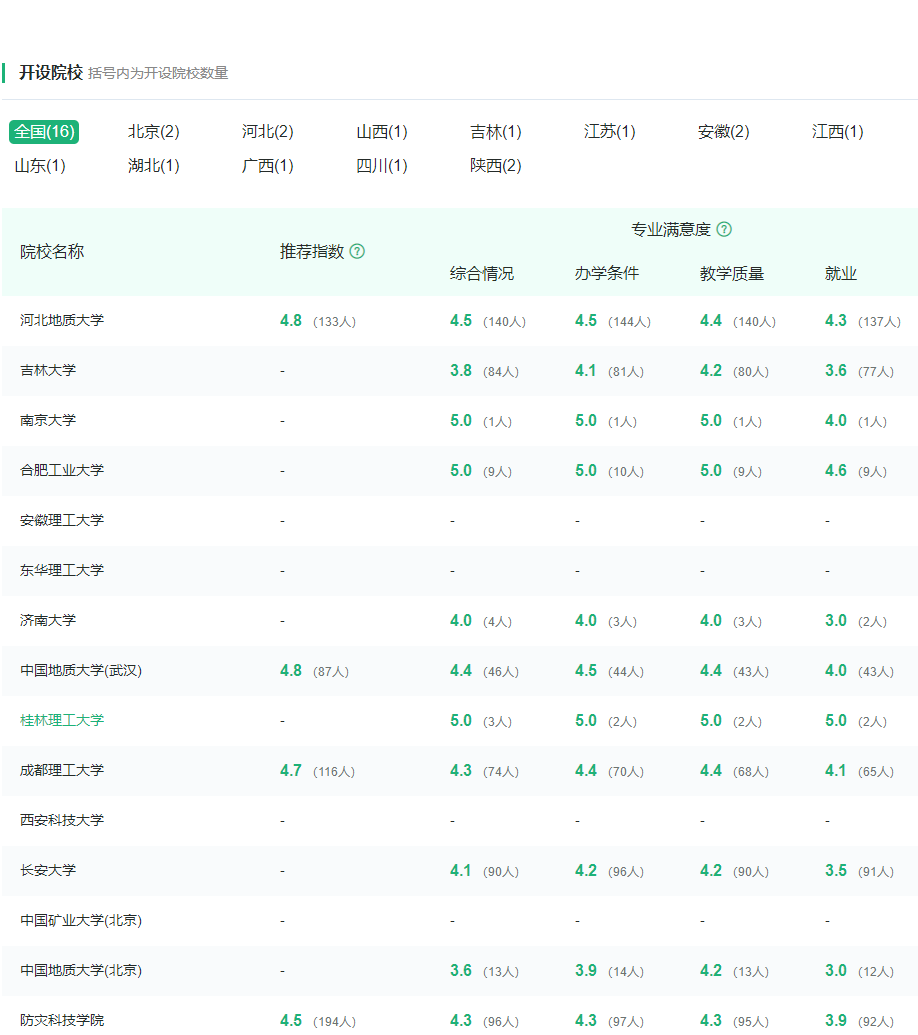Select 济南大学 就业 score 3.0
The image size is (918, 1035).
pyautogui.click(x=836, y=620)
